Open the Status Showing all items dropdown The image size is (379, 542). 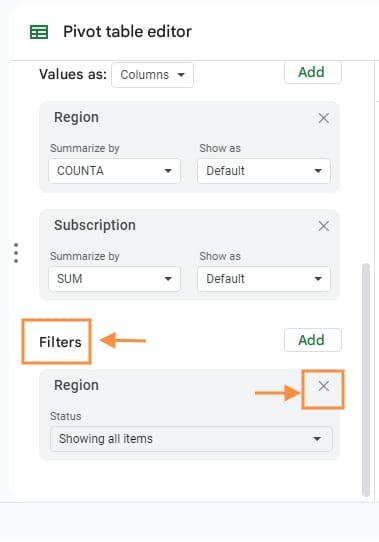tap(191, 439)
